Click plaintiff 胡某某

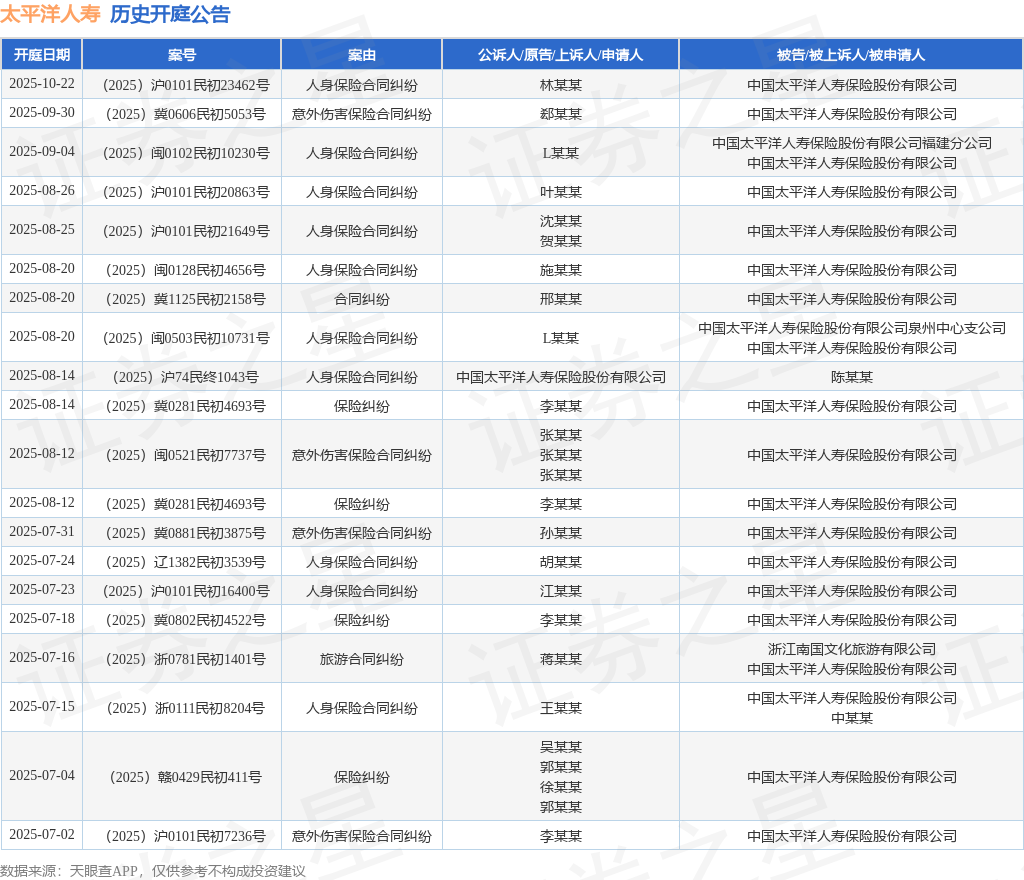pos(561,562)
